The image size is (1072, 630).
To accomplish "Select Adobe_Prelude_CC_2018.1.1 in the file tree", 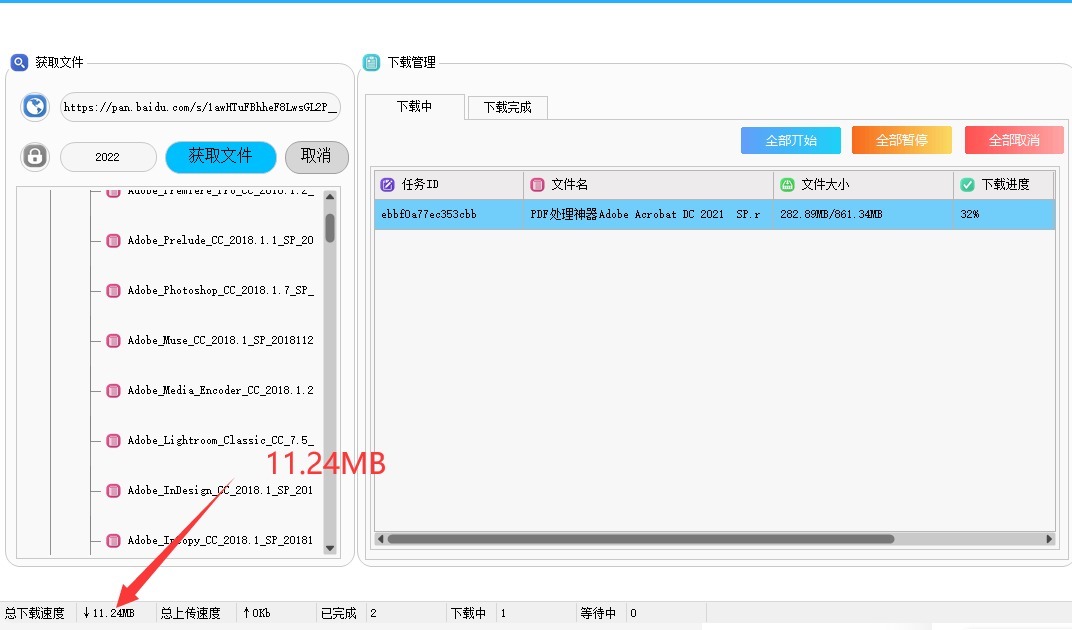I will tap(220, 241).
